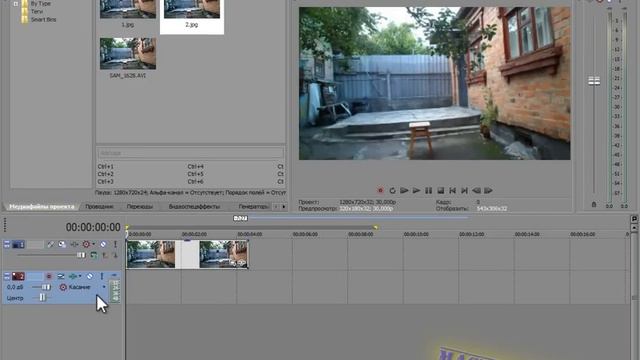The height and width of the screenshot is (360, 640).
Task: Switch to Генераторы tab
Action: 253,207
